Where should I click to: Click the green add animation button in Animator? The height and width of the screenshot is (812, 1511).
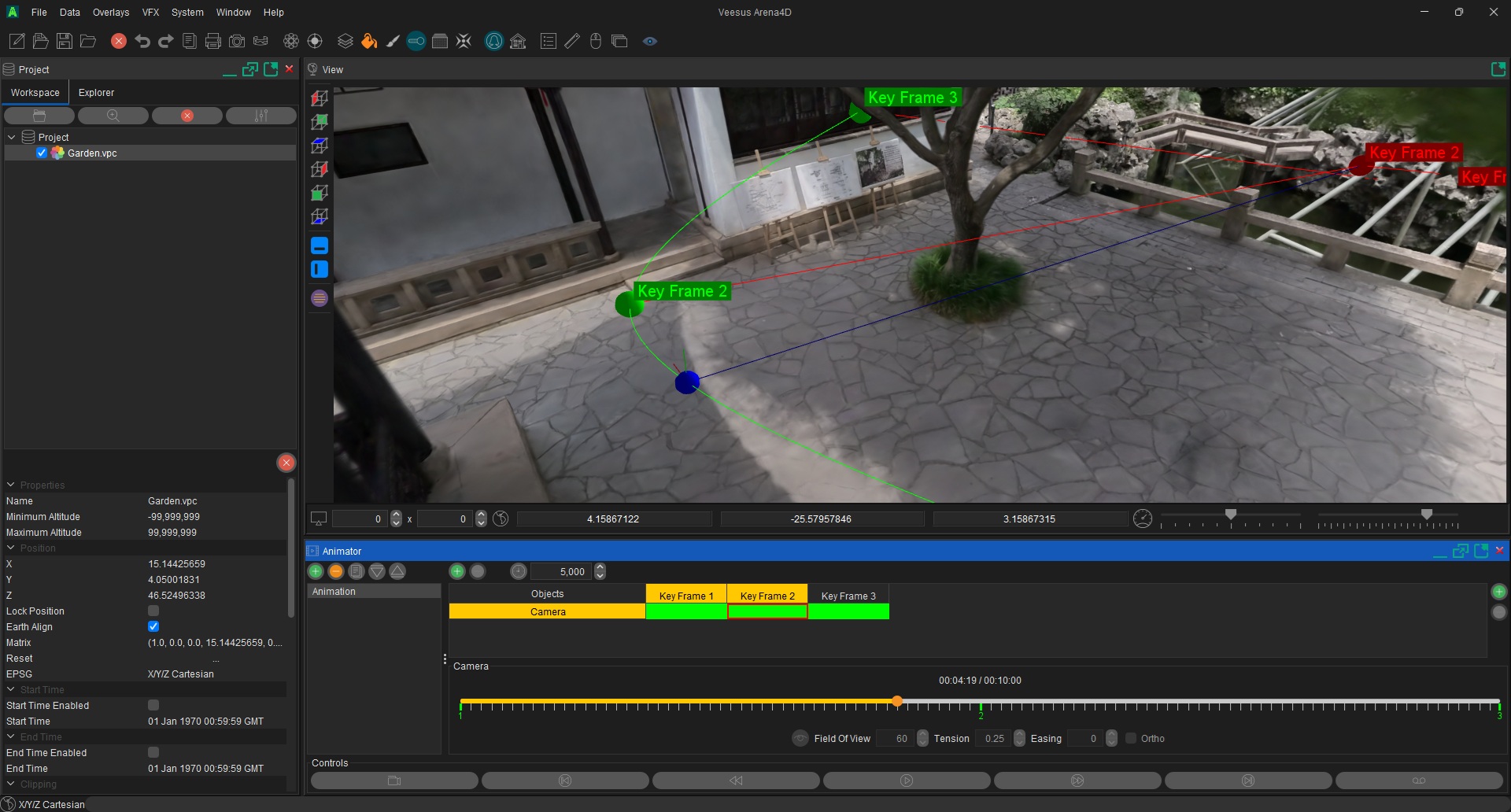315,571
